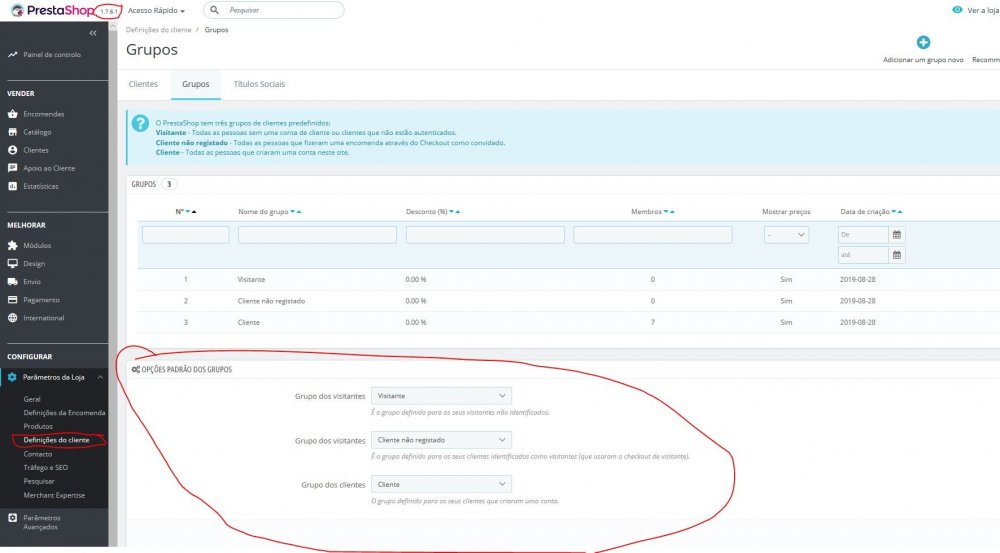Click the Membros filter field
Image resolution: width=1000 pixels, height=553 pixels.
pyautogui.click(x=652, y=235)
